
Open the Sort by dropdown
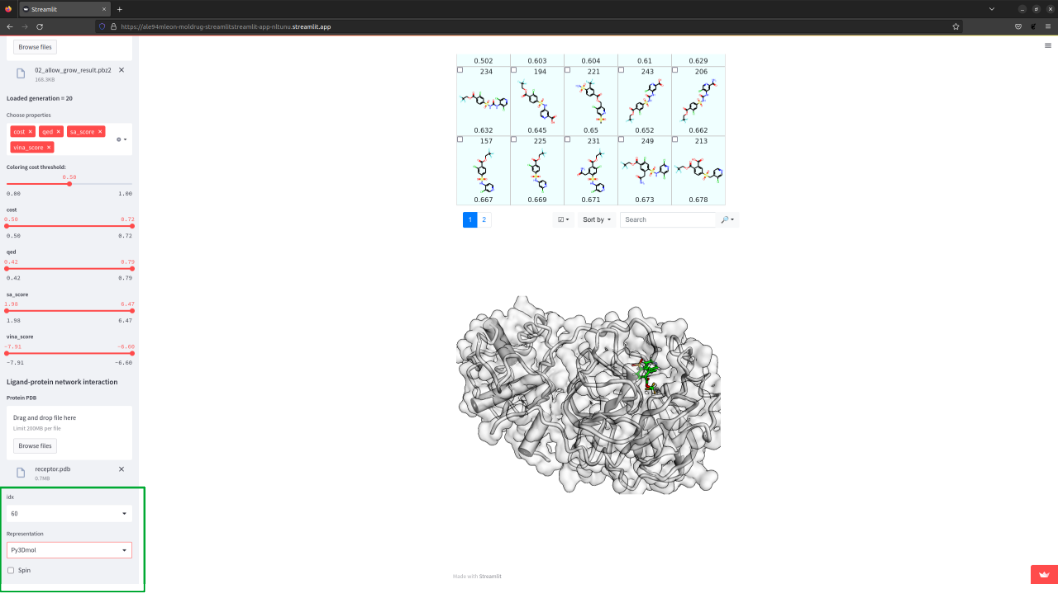(596, 219)
